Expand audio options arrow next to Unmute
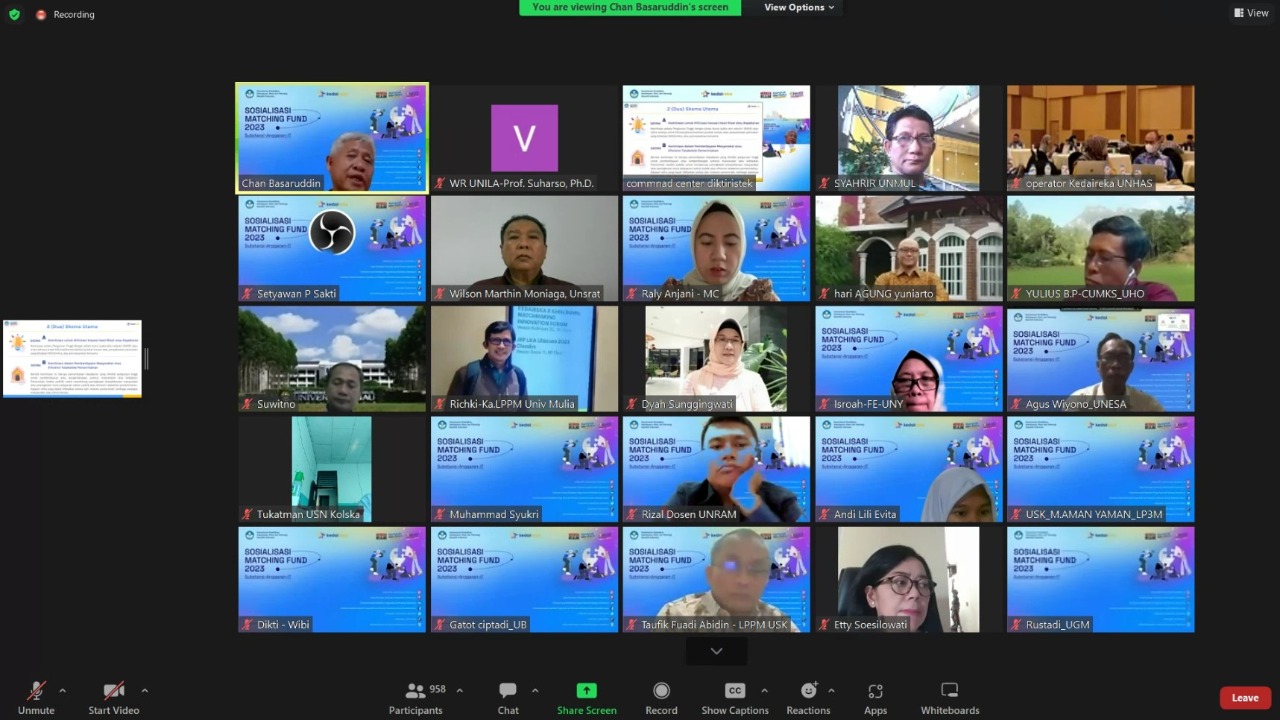 pyautogui.click(x=62, y=691)
